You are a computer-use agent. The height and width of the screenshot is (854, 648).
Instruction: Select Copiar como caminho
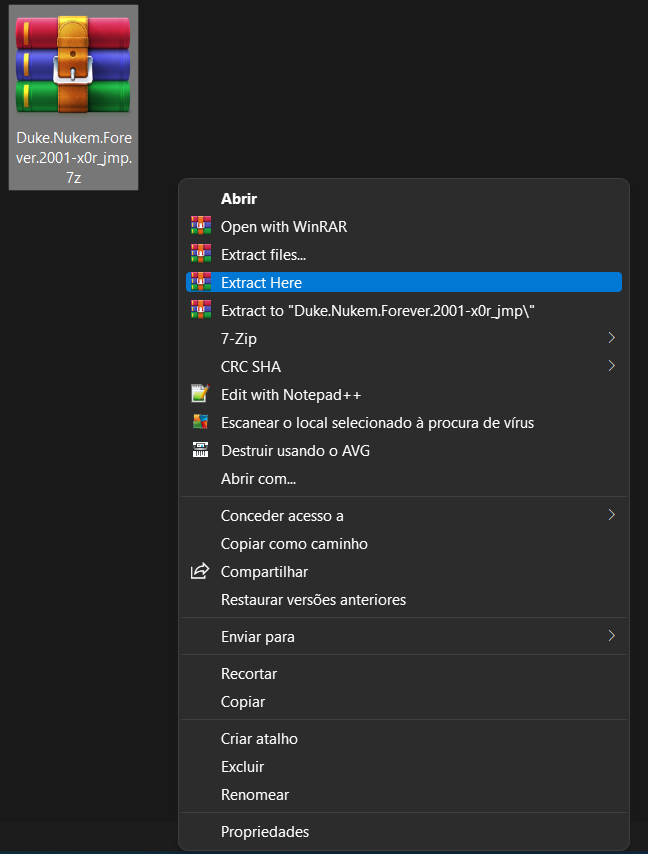294,544
